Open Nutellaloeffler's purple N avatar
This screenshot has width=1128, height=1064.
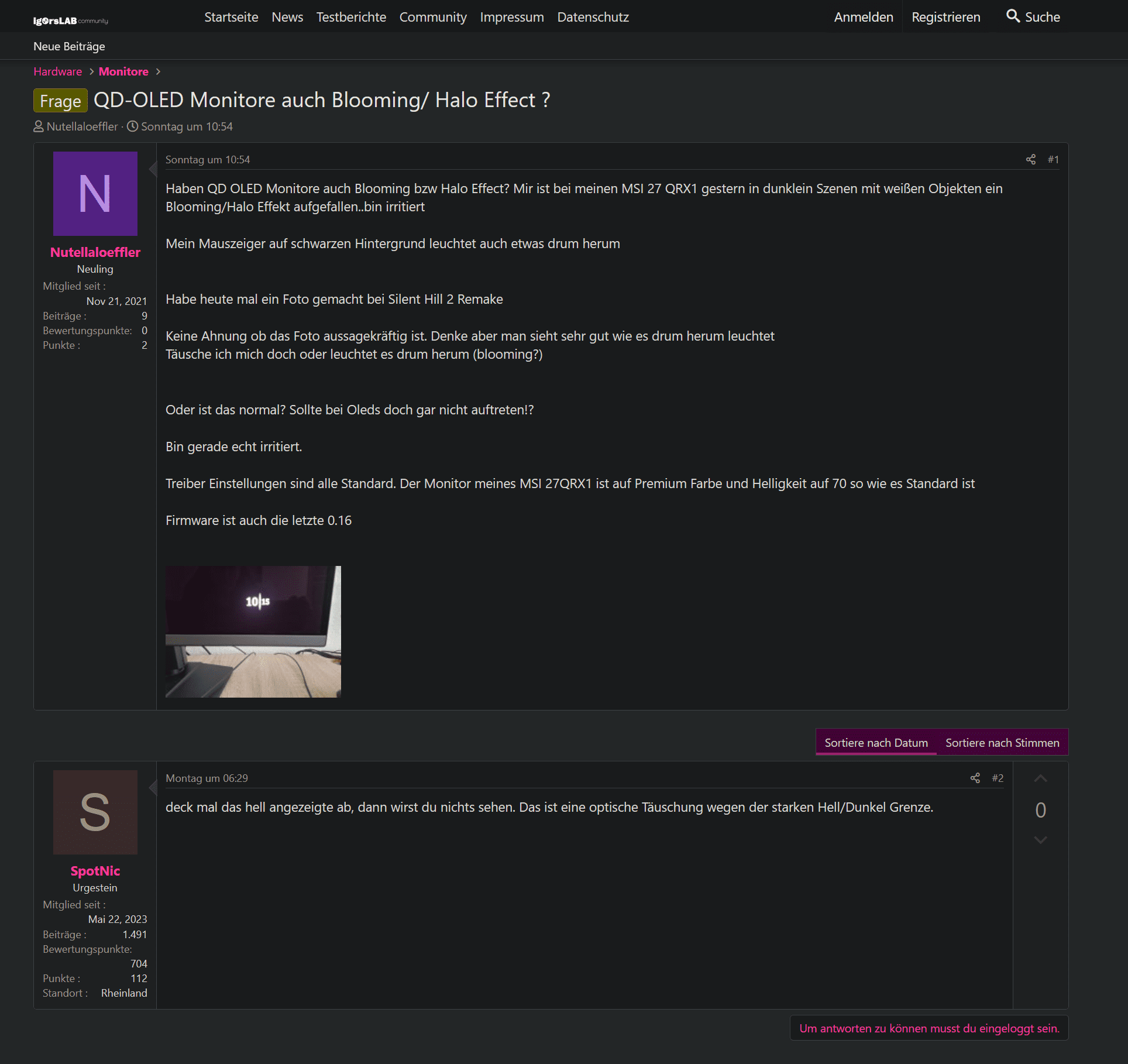(95, 194)
